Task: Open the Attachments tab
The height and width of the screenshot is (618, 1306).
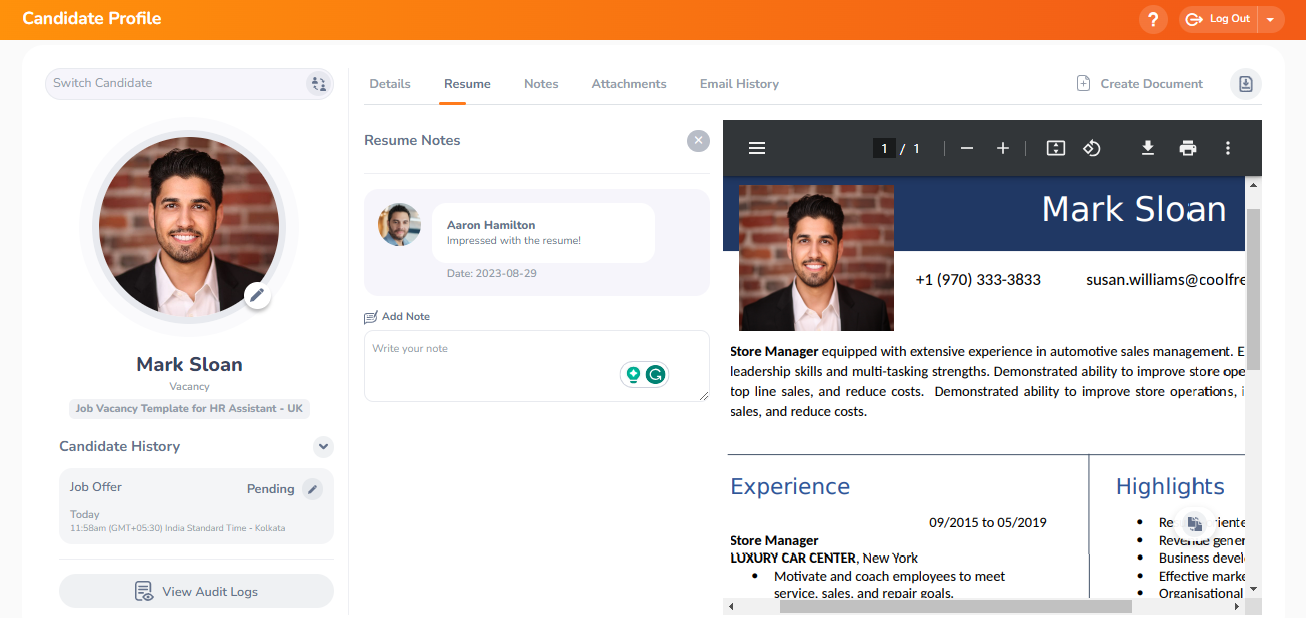Action: (x=629, y=84)
